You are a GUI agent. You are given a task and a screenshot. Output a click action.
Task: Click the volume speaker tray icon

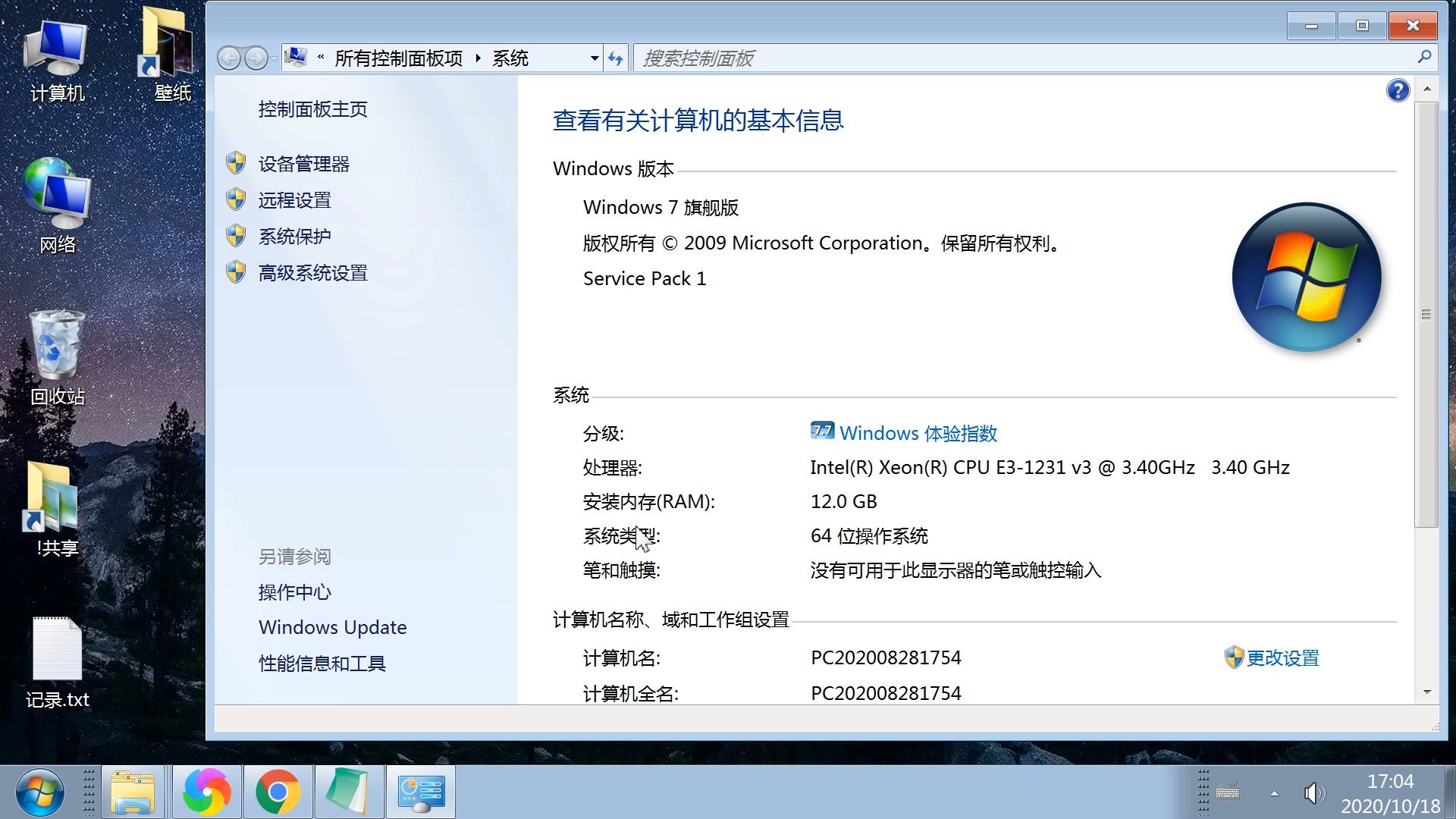[1313, 793]
